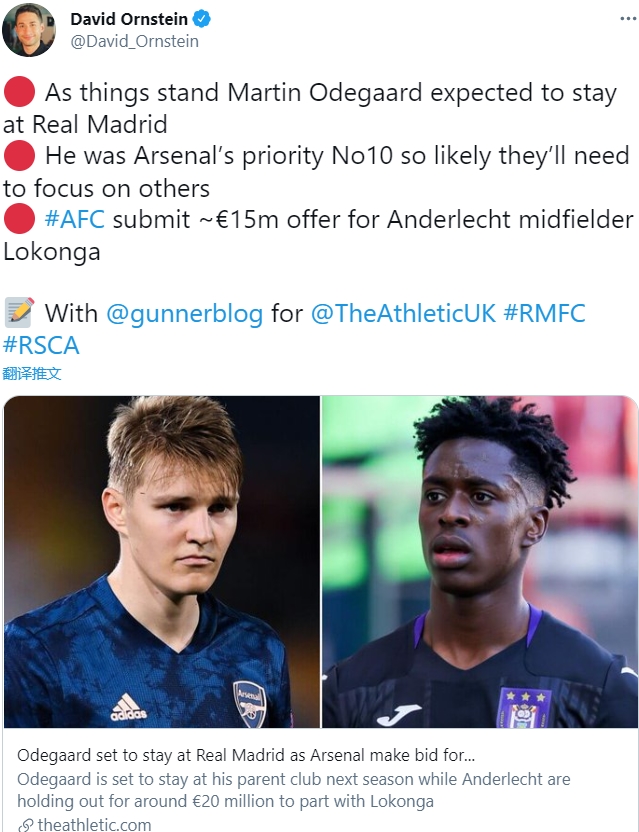Viewport: 639px width, 832px height.
Task: Click the article headline about Odegaard staying
Action: pyautogui.click(x=246, y=755)
